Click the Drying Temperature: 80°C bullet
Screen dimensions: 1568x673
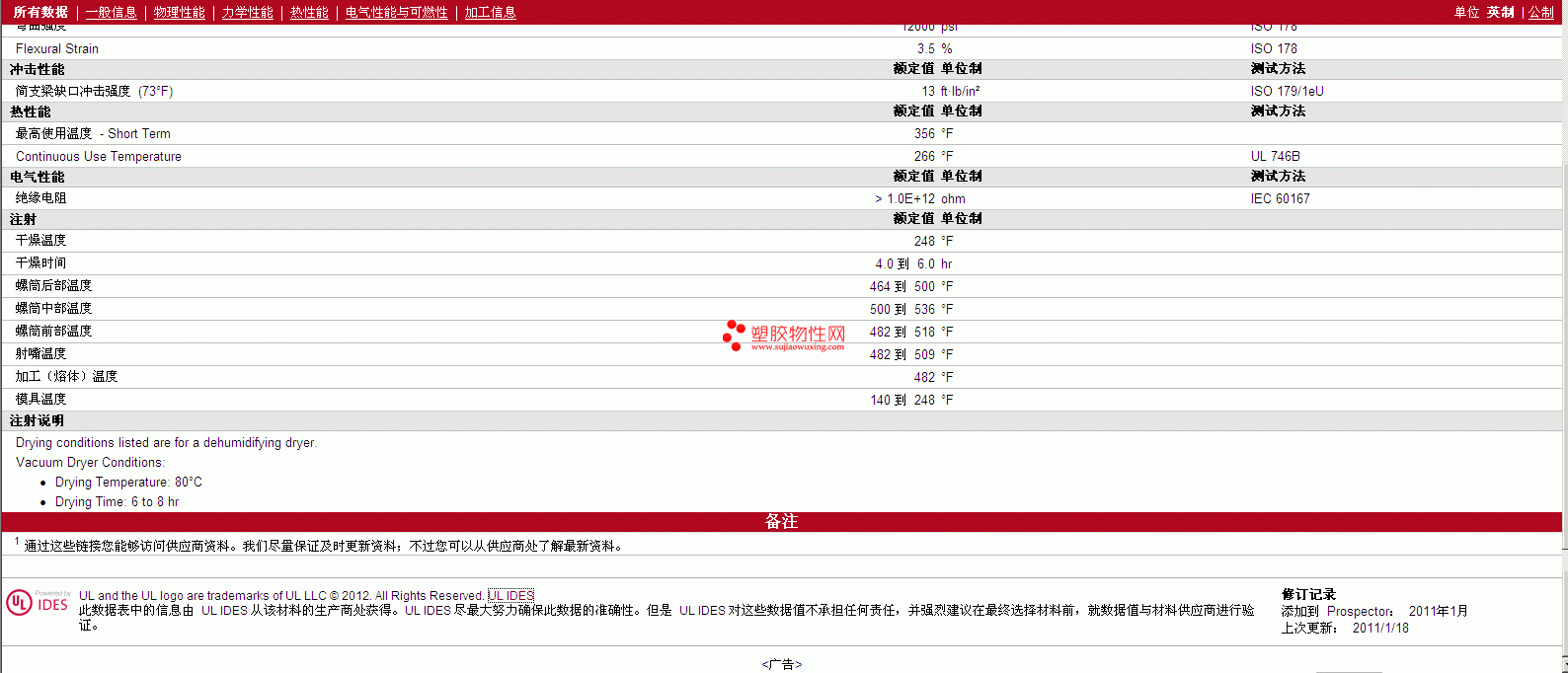pyautogui.click(x=128, y=483)
